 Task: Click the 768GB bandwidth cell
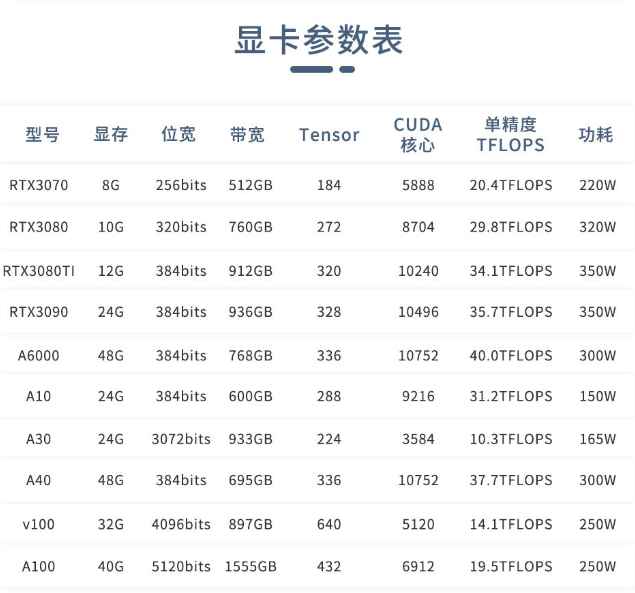pos(251,356)
